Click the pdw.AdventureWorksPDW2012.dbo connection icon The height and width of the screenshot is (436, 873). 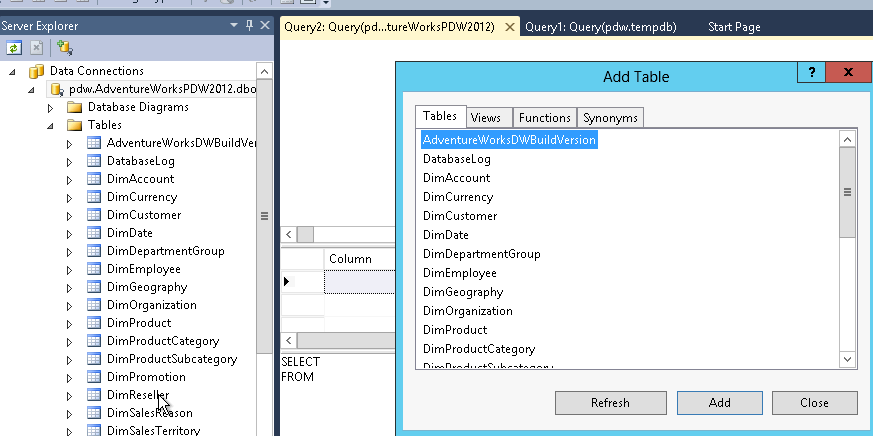coord(57,89)
